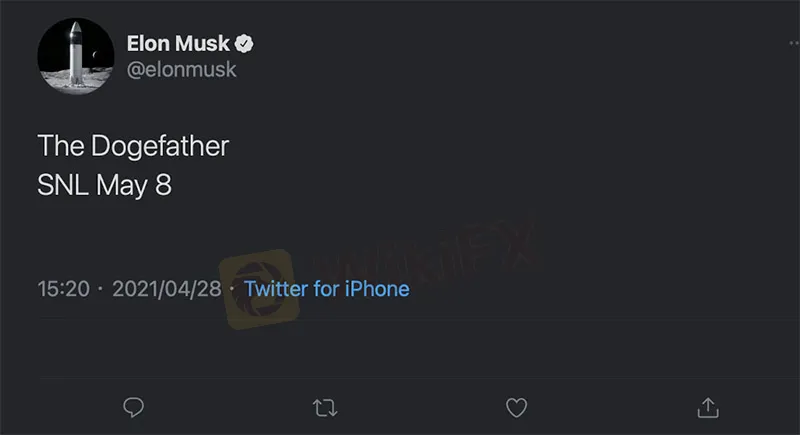Click the 2021/04/28 date
Image resolution: width=800 pixels, height=435 pixels.
(166, 288)
